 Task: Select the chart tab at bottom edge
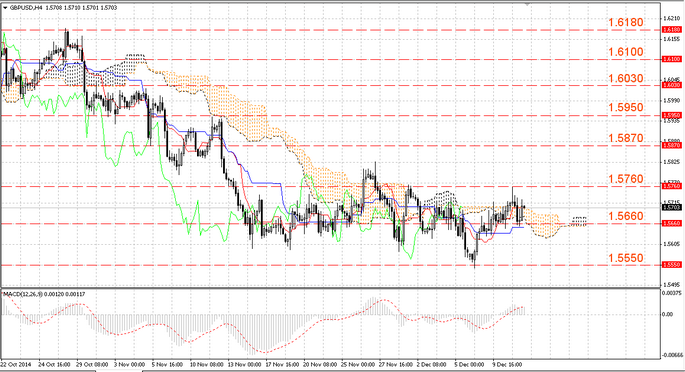pyautogui.click(x=119, y=371)
